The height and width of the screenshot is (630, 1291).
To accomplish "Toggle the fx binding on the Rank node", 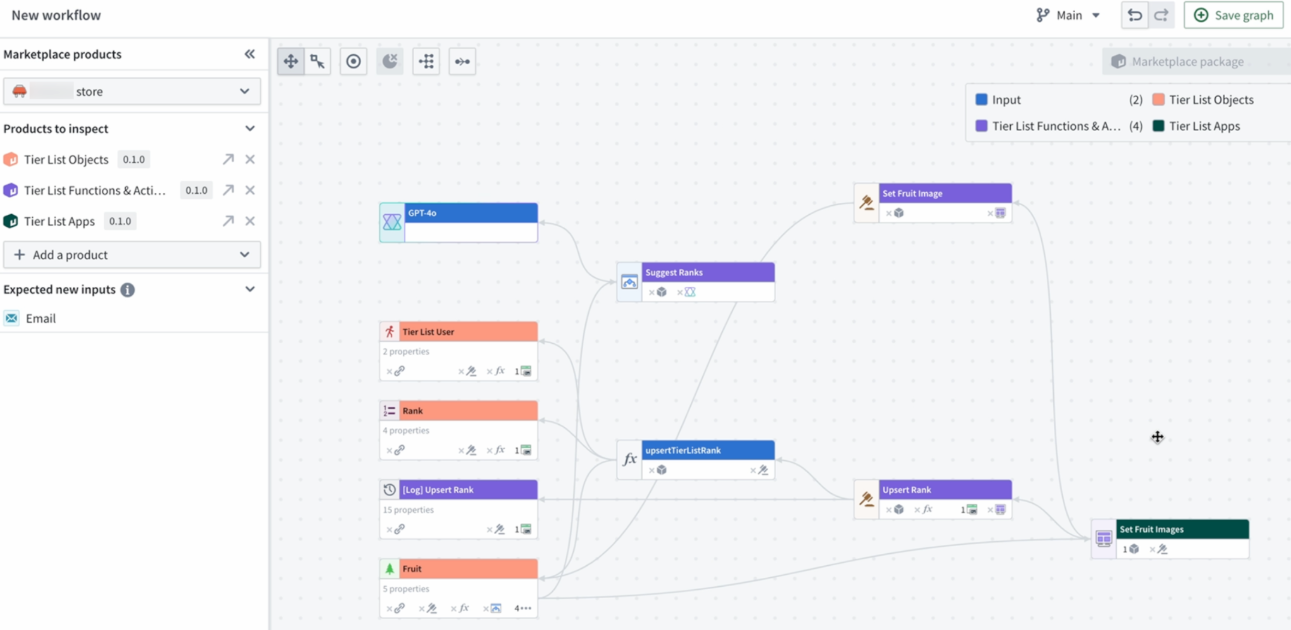I will pos(497,449).
